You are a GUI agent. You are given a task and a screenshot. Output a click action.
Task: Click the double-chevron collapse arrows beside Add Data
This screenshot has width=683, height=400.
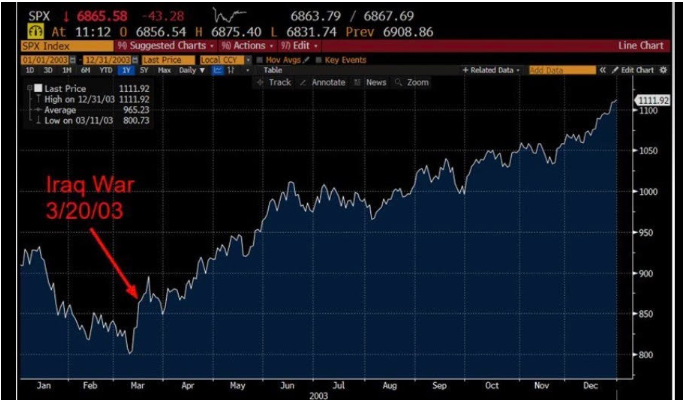coord(603,70)
